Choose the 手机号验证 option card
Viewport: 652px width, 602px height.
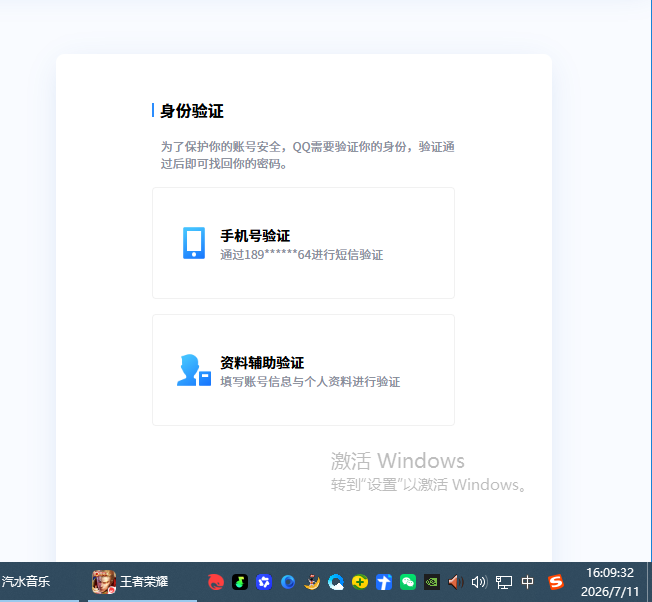(303, 243)
